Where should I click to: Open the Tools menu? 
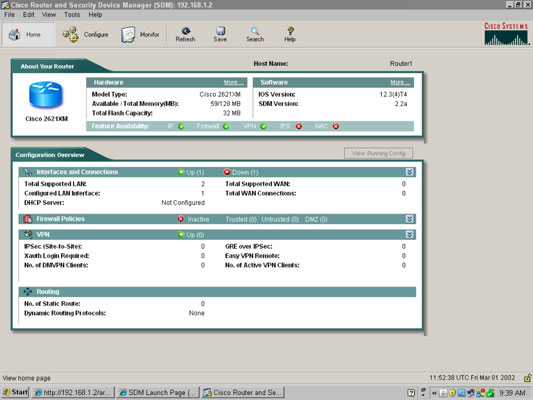(x=72, y=15)
